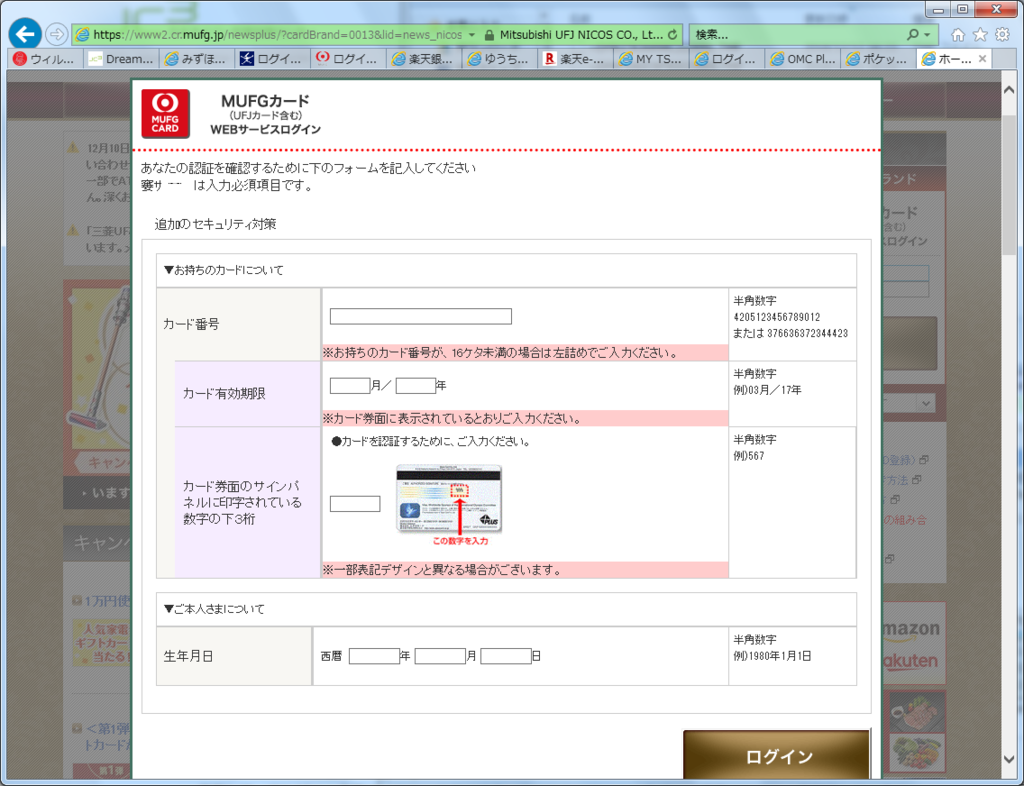Click the 3-digit security code field
1024x786 pixels.
355,503
